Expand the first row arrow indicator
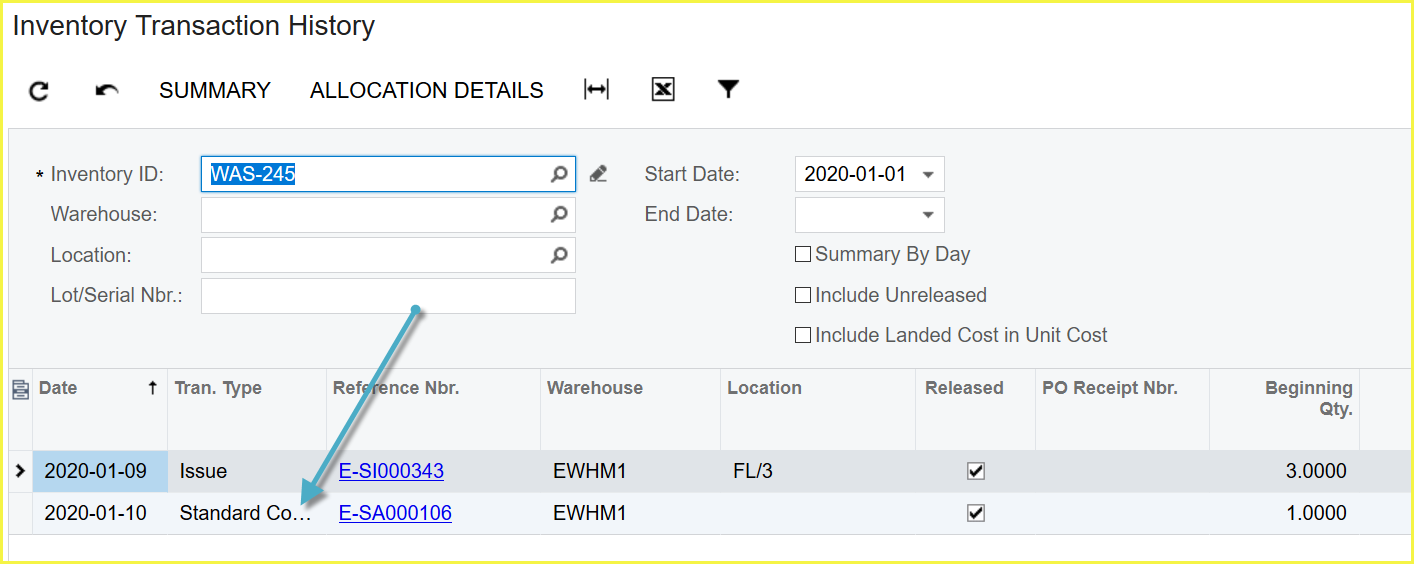This screenshot has height=564, width=1414. (x=20, y=471)
